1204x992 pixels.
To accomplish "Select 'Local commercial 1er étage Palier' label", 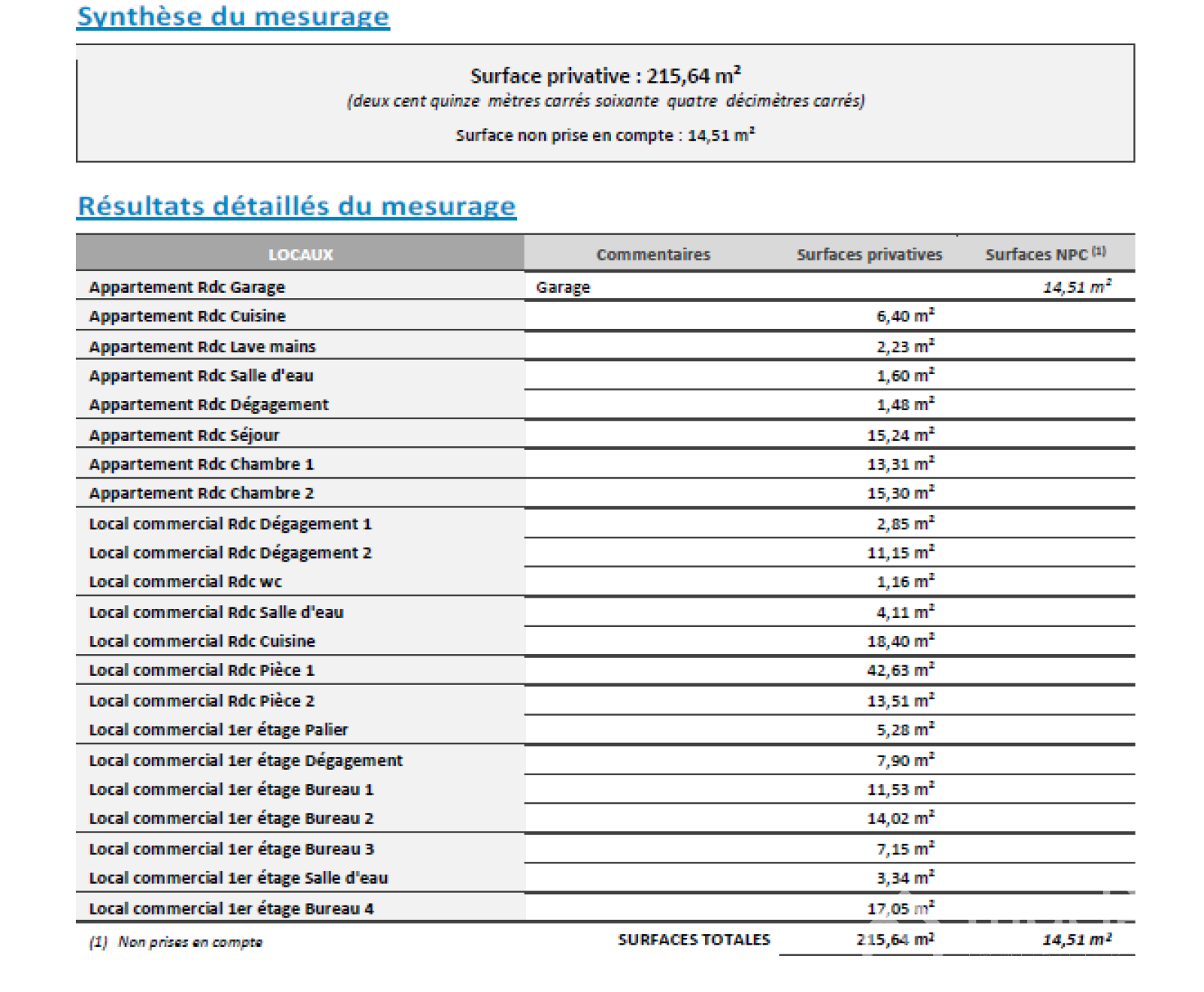I will click(218, 729).
